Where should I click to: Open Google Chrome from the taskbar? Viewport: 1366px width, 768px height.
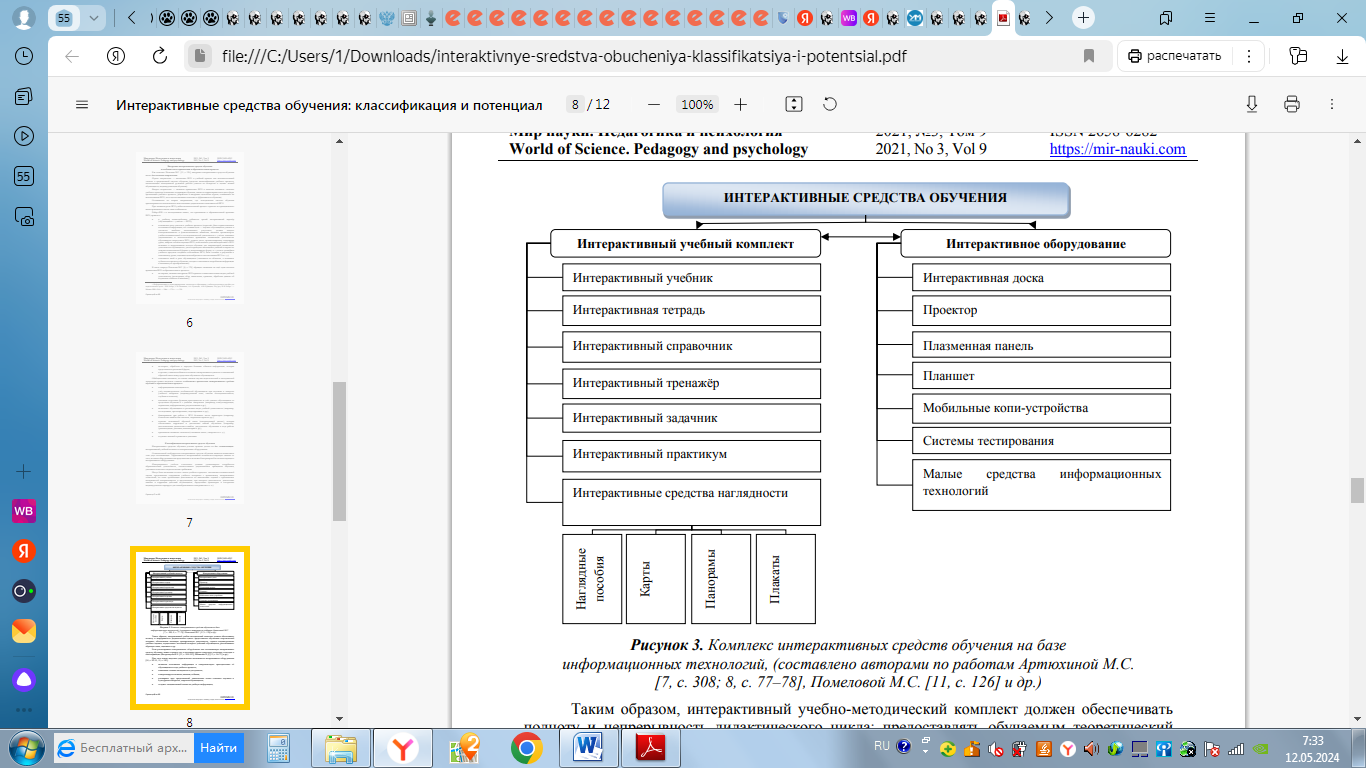tap(526, 747)
